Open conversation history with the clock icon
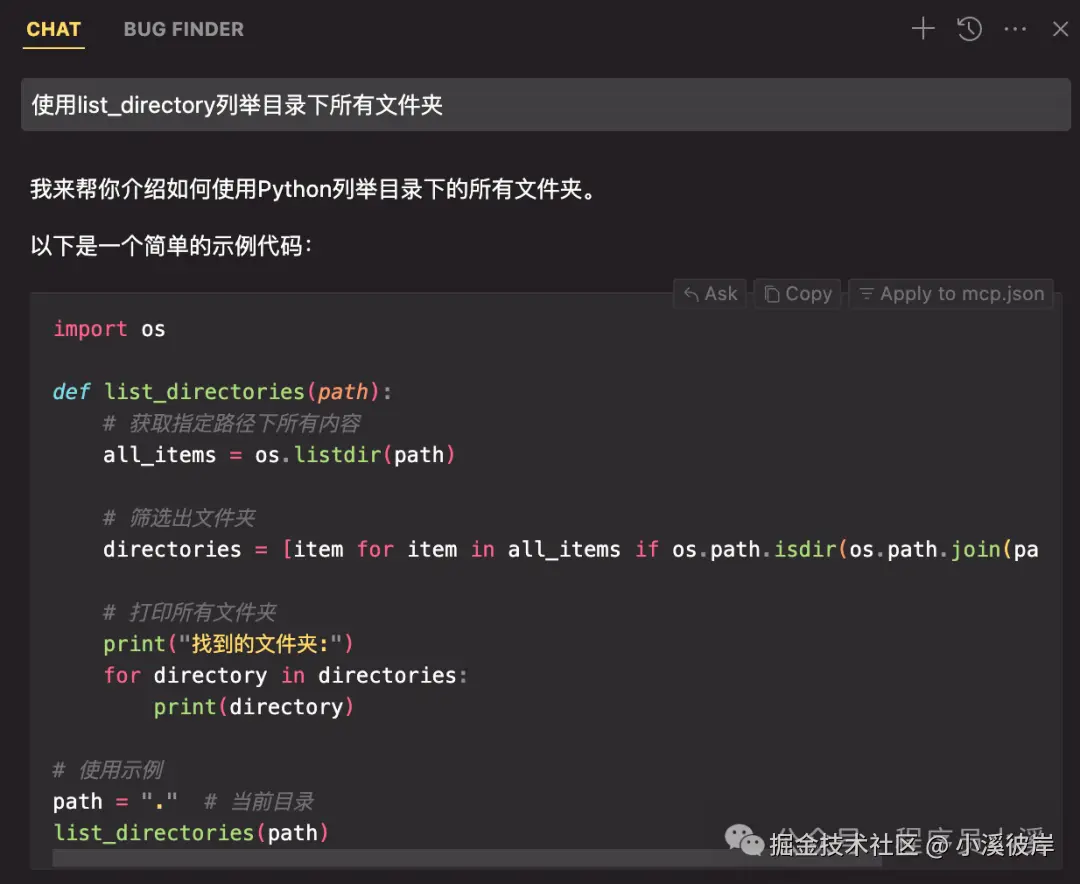The height and width of the screenshot is (884, 1080). coord(968,29)
